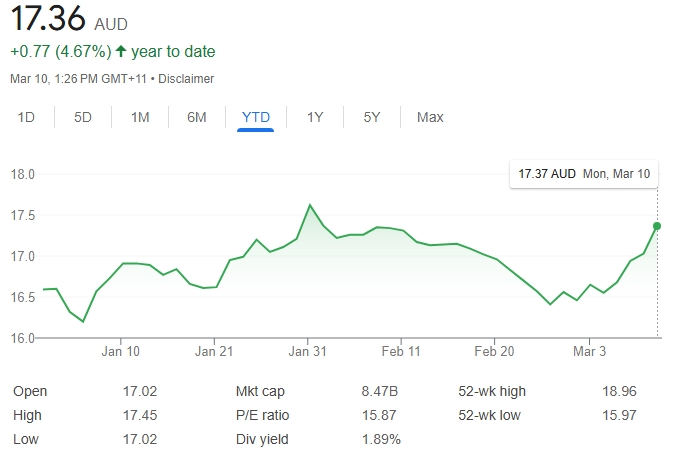Click the +0.77 (4.67%) change text
Screen dimensions: 679x452
pos(60,51)
